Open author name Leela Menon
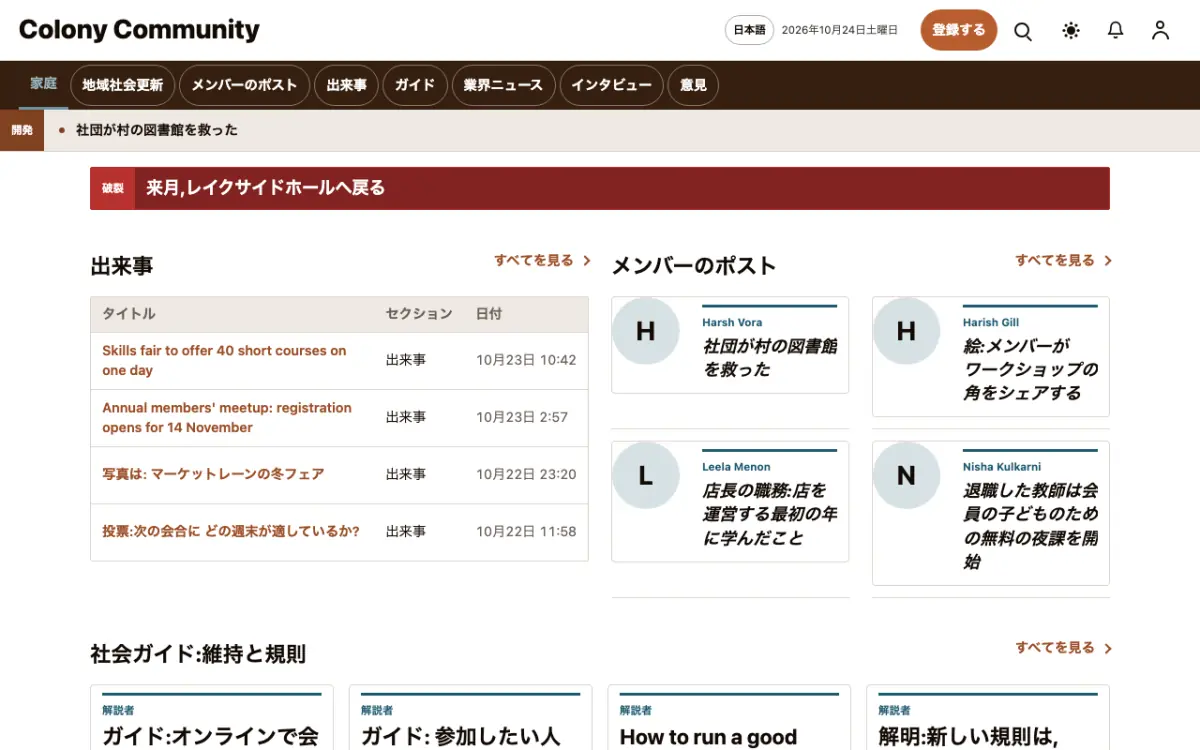The width and height of the screenshot is (1200, 750). point(736,467)
